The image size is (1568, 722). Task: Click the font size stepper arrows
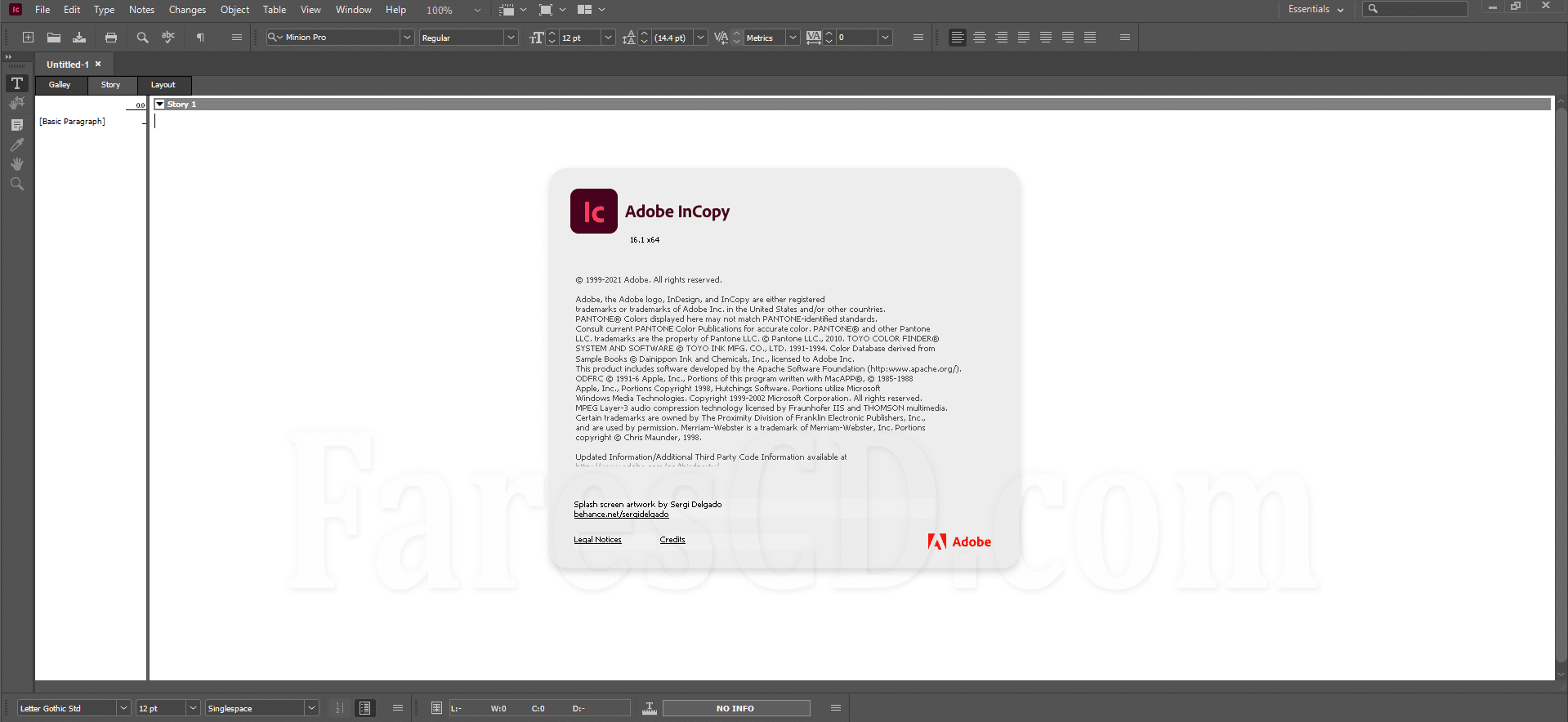pos(552,38)
